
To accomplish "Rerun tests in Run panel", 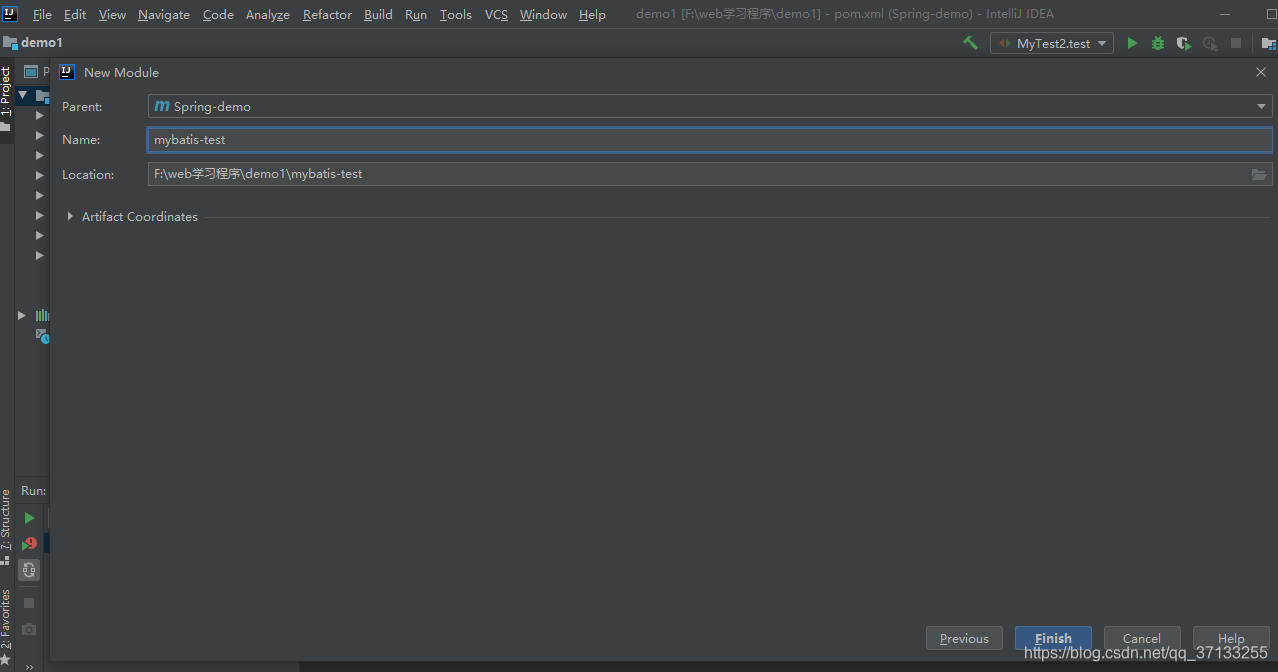I will coord(29,518).
